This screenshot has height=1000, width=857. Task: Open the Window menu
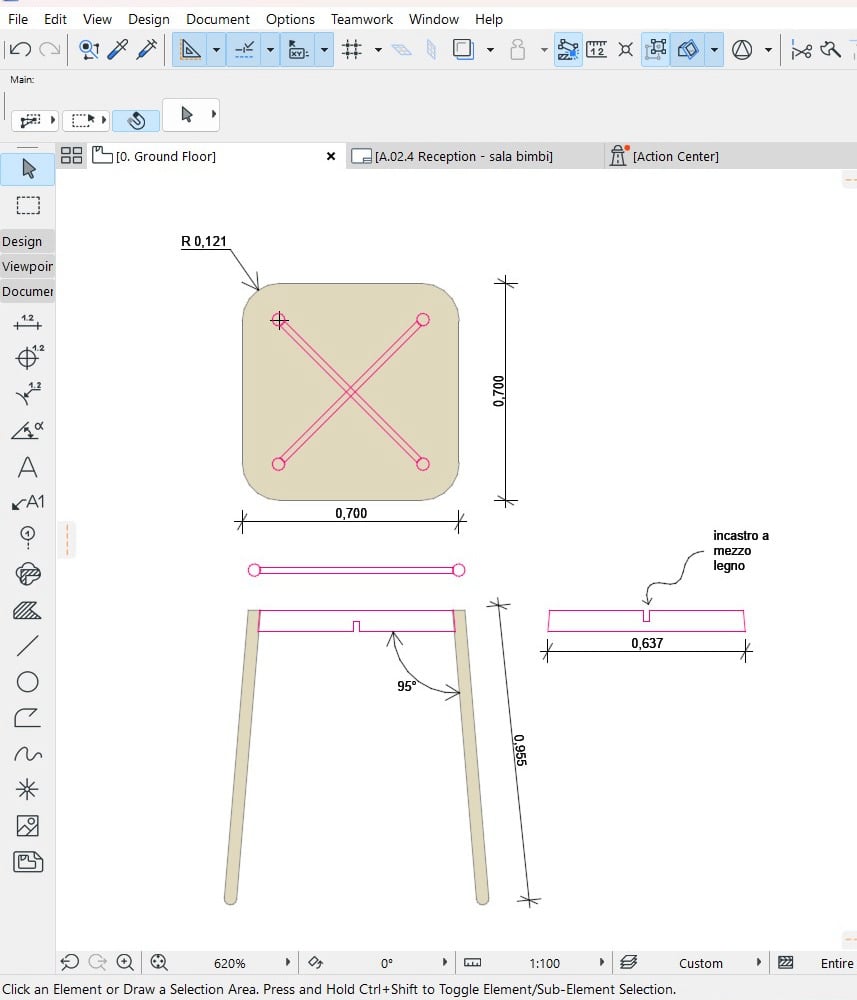click(x=434, y=19)
